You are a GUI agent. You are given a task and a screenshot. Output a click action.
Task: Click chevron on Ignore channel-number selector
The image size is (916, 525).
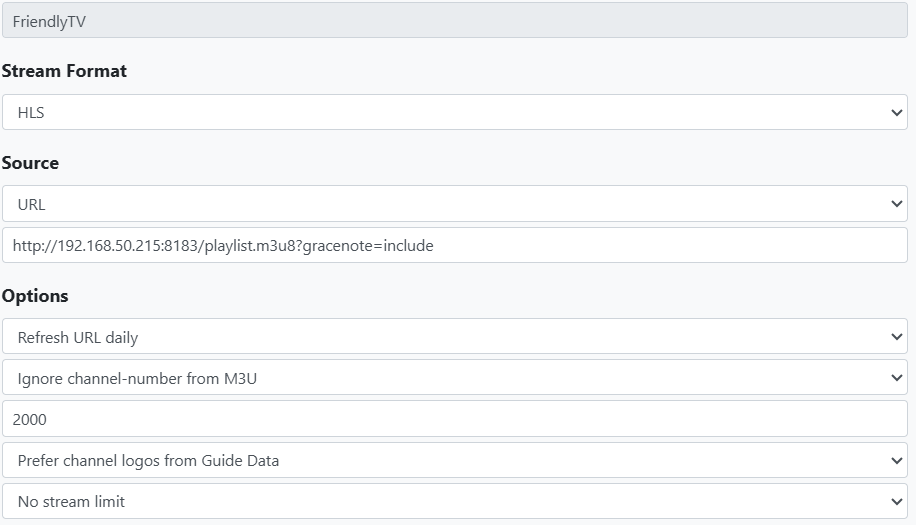(x=896, y=378)
